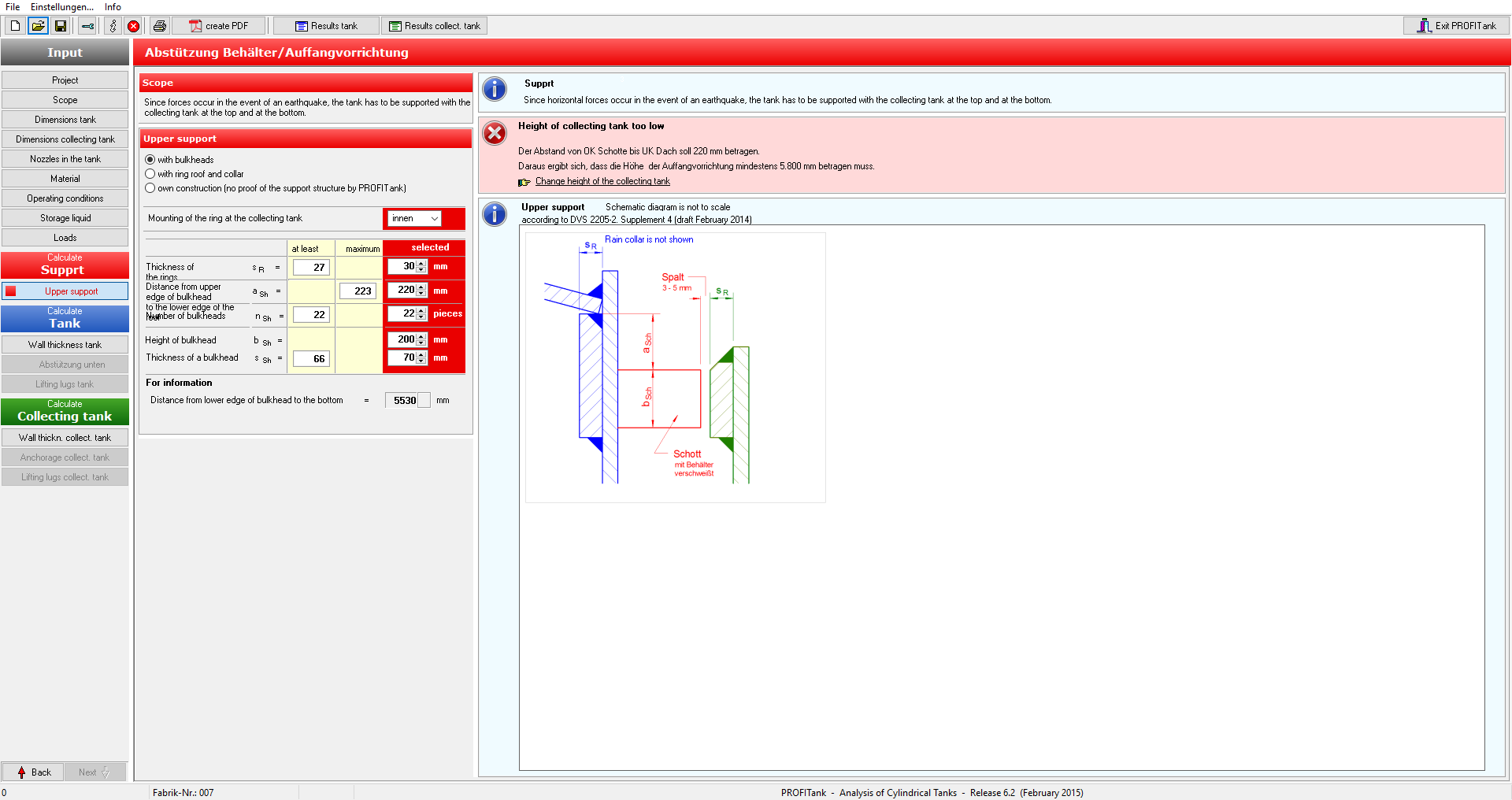This screenshot has height=800, width=1512.
Task: Open Dimensions collecting tank in sidebar
Action: pyautogui.click(x=65, y=139)
